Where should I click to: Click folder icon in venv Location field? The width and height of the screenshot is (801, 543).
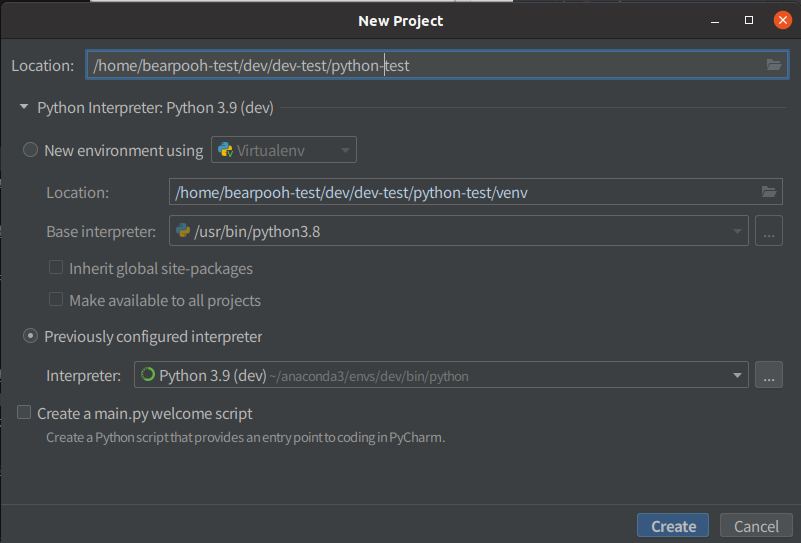click(x=768, y=192)
